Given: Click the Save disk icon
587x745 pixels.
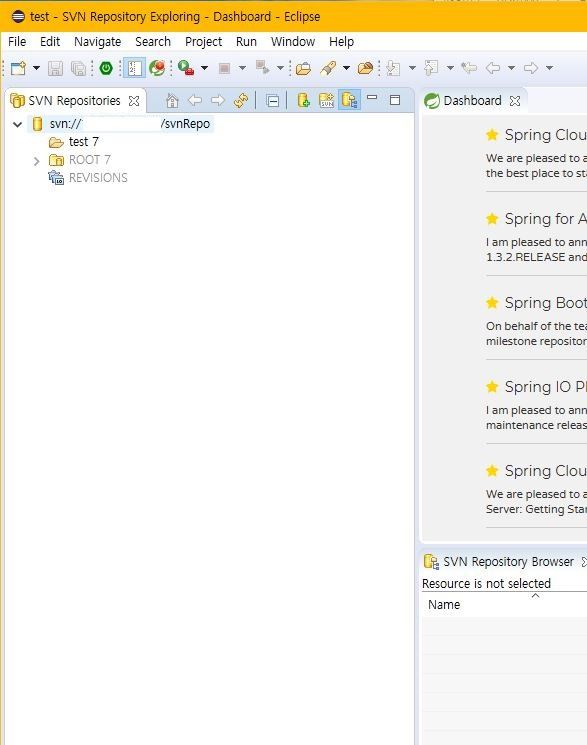Looking at the screenshot, I should [x=55, y=68].
